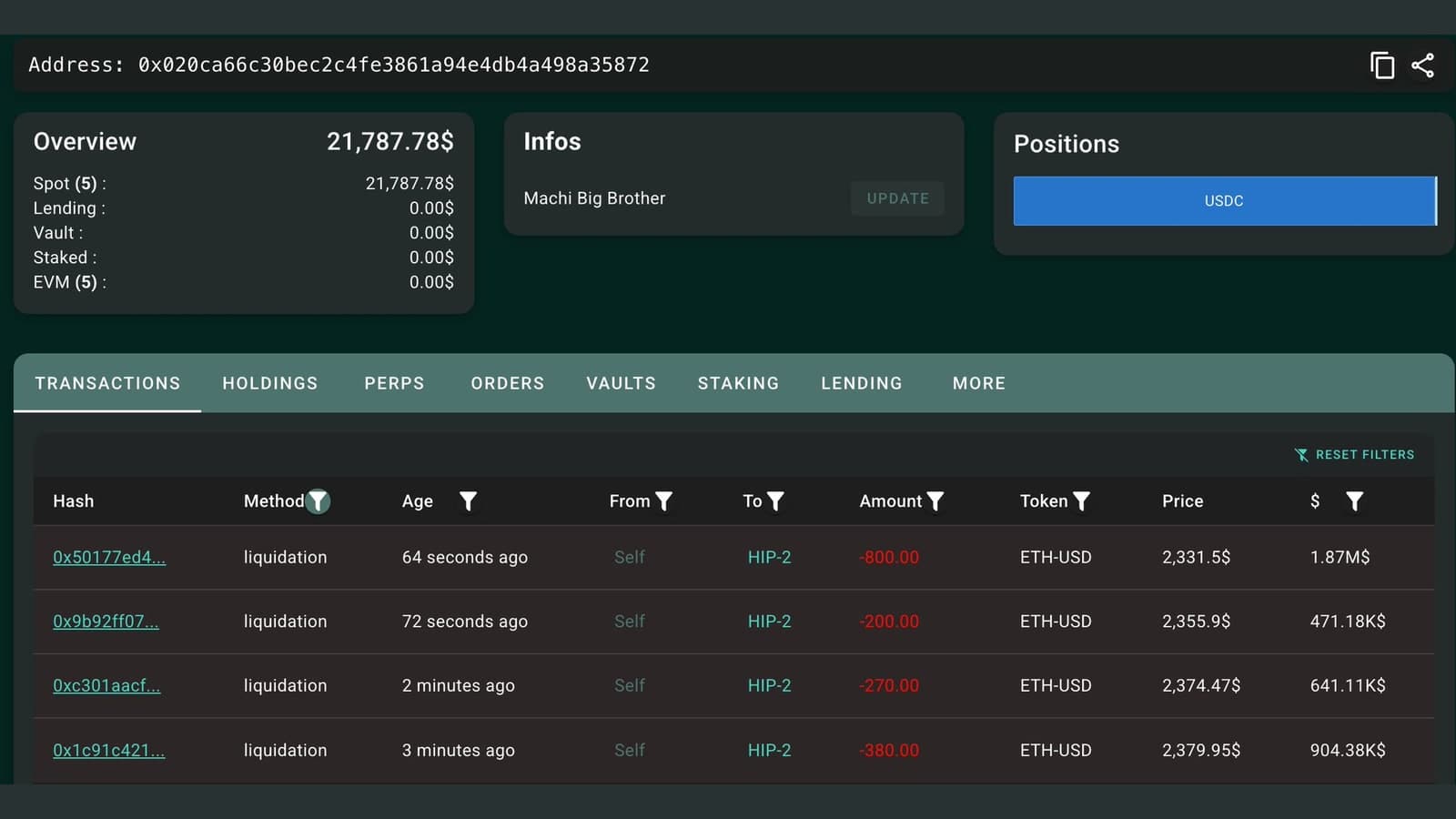Open the To column filter

(775, 501)
